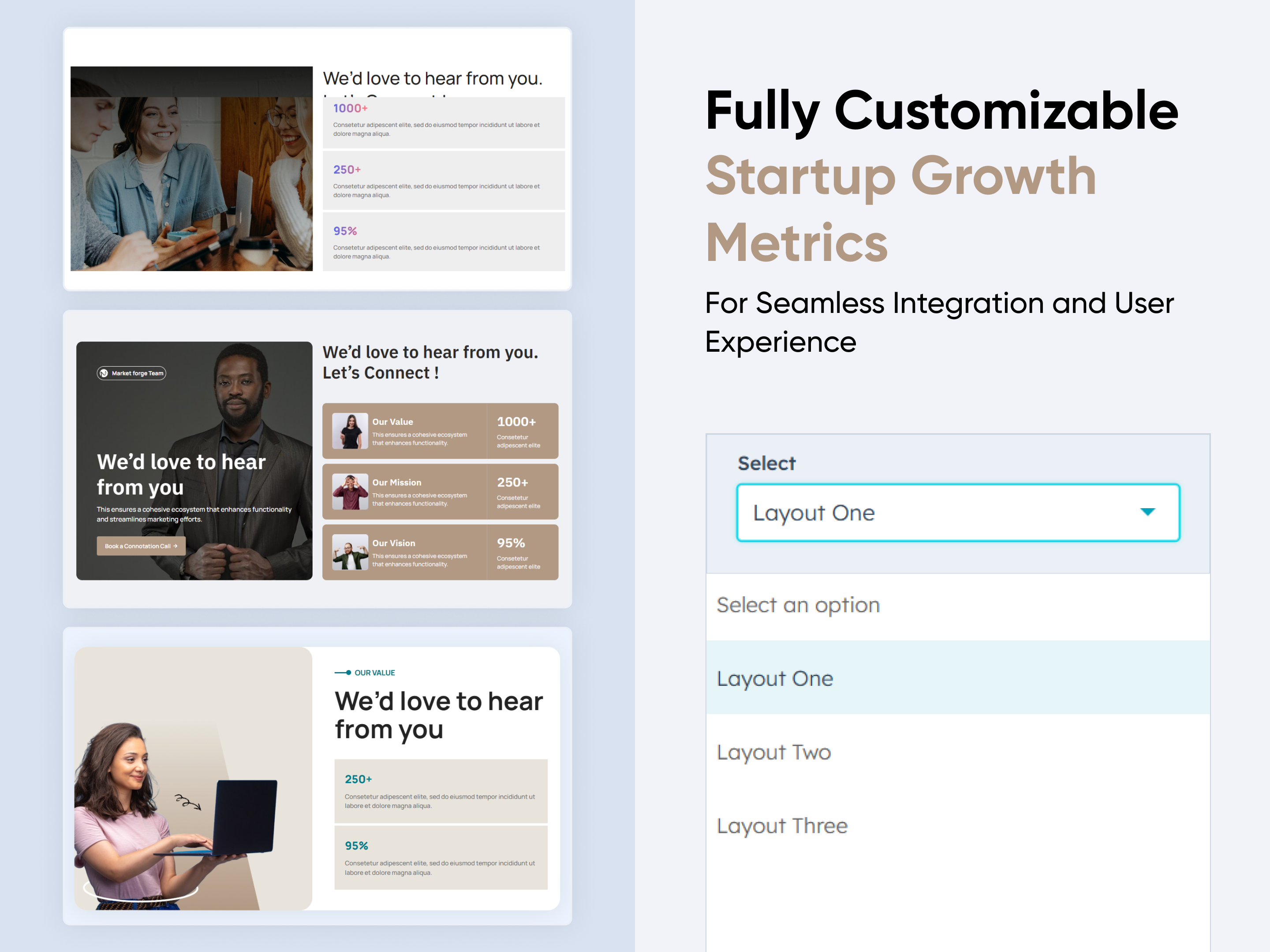This screenshot has height=952, width=1270.
Task: Click the teal dropdown chevron in the select box
Action: [1148, 512]
